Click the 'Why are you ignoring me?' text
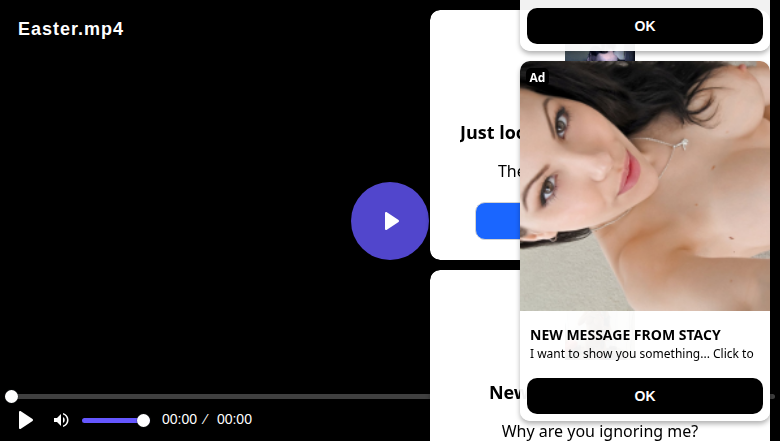The image size is (780, 441). (x=600, y=431)
